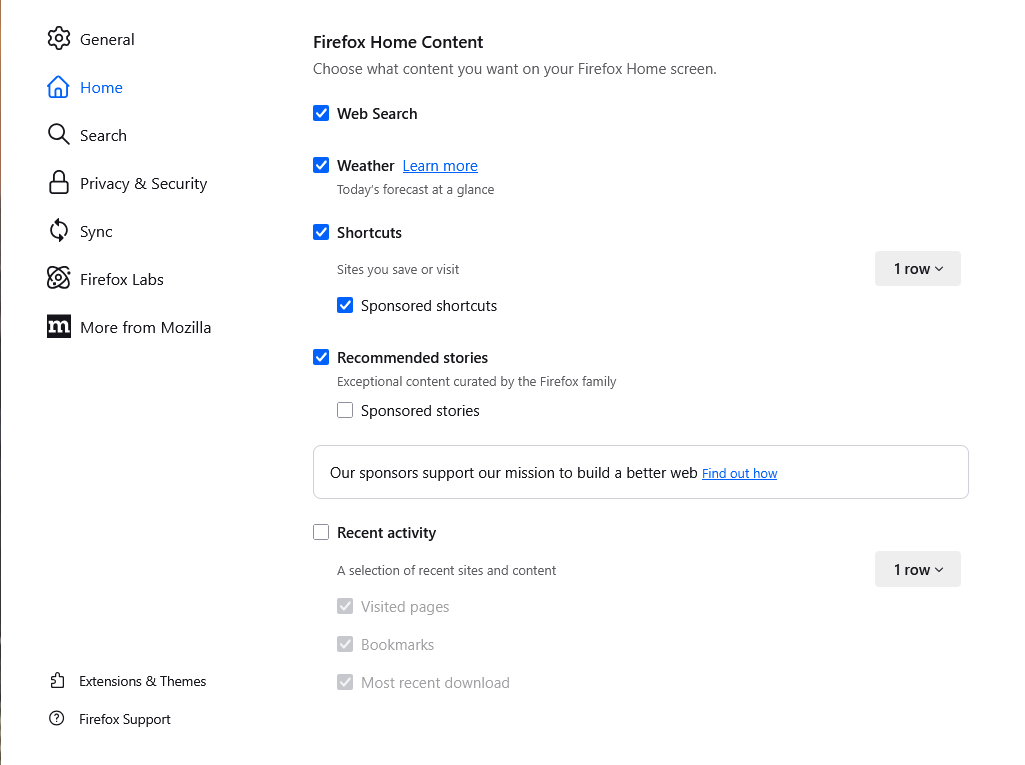
Task: Click the General settings gear icon
Action: pyautogui.click(x=59, y=39)
